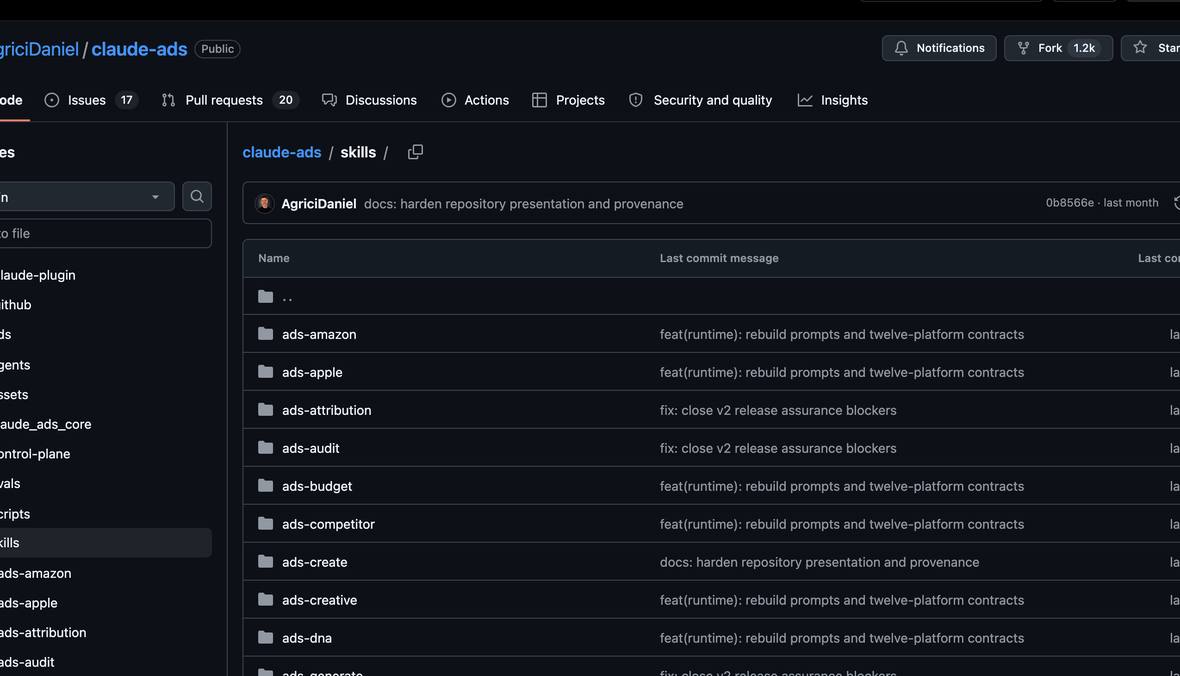Click folder icon beside ads-create row
Image resolution: width=1180 pixels, height=676 pixels.
(x=265, y=562)
